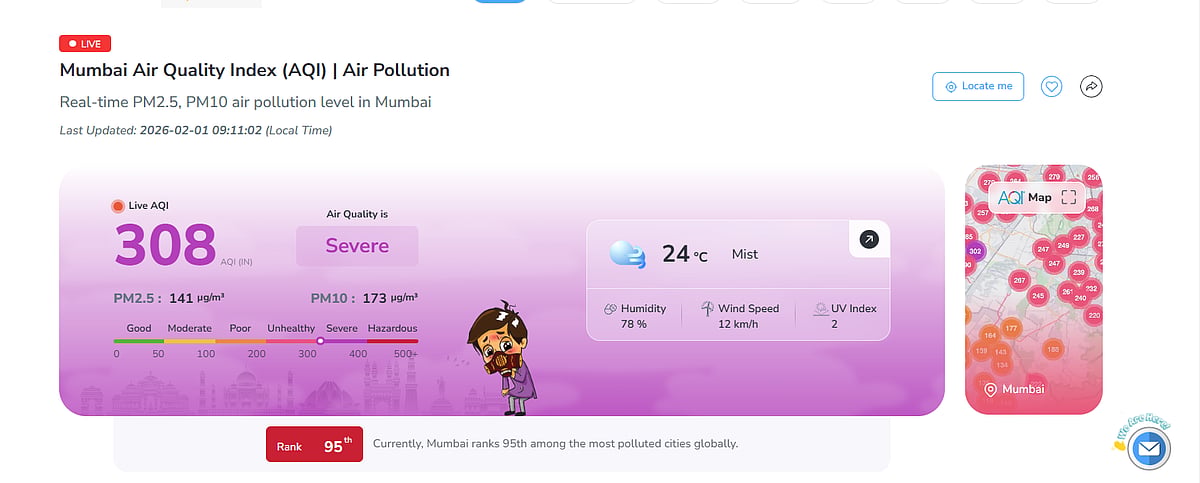This screenshot has height=483, width=1200.
Task: Click the 308 Live AQI value
Action: [x=165, y=245]
